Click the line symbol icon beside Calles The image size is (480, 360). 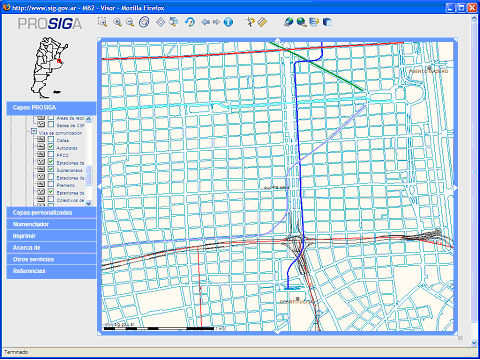pos(41,139)
